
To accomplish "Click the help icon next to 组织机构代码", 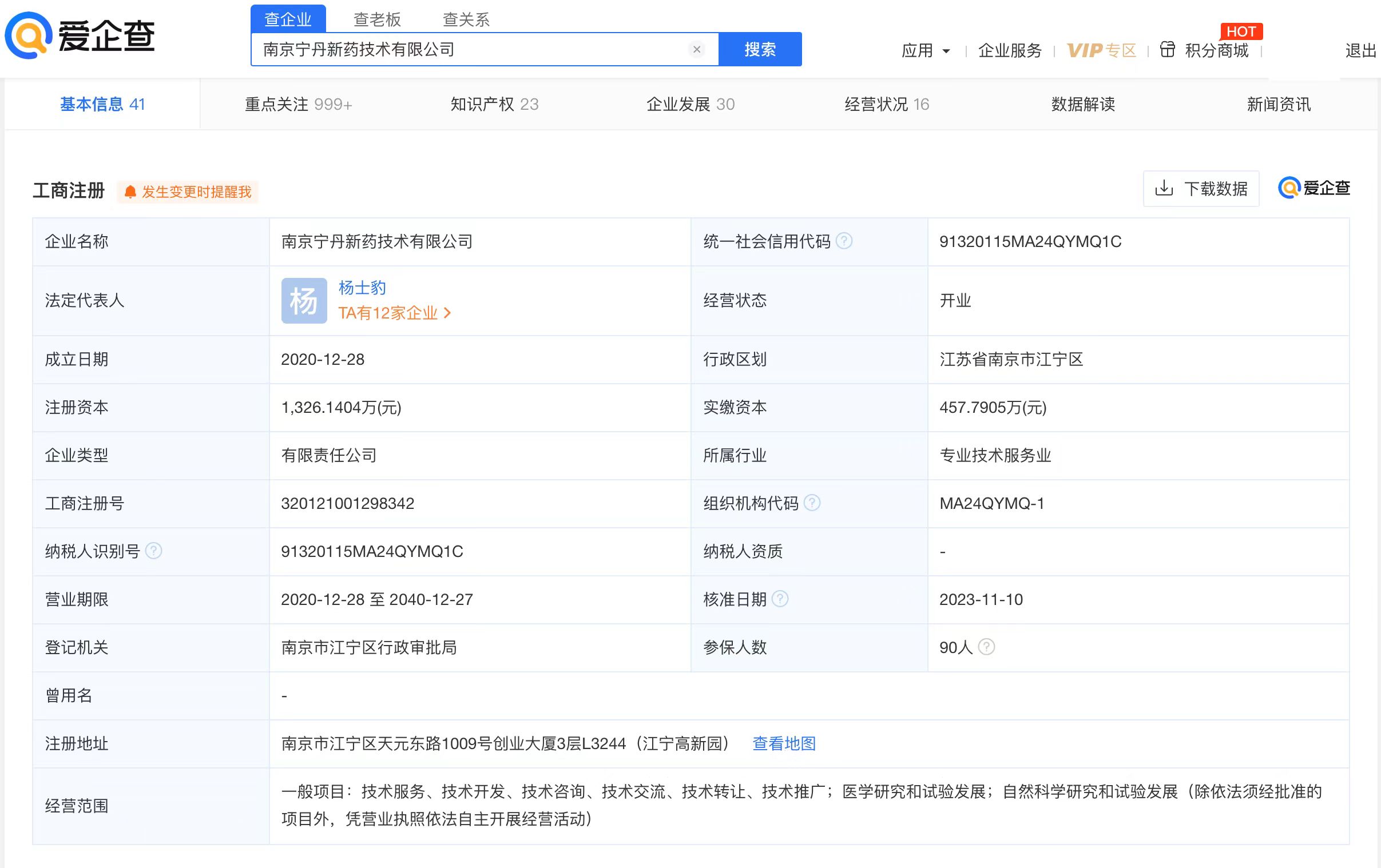I will coord(812,503).
